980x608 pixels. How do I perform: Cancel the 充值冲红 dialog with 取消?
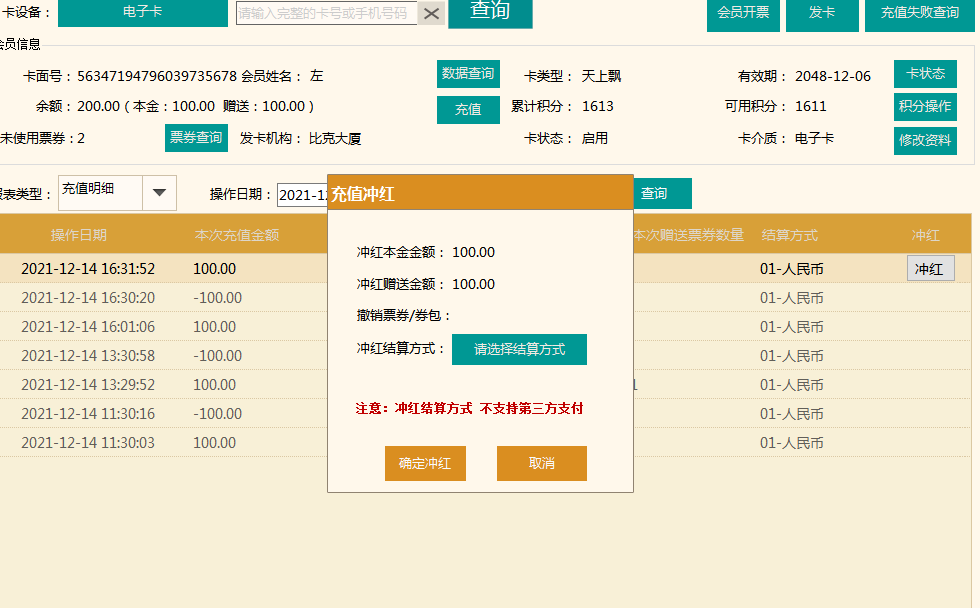541,464
